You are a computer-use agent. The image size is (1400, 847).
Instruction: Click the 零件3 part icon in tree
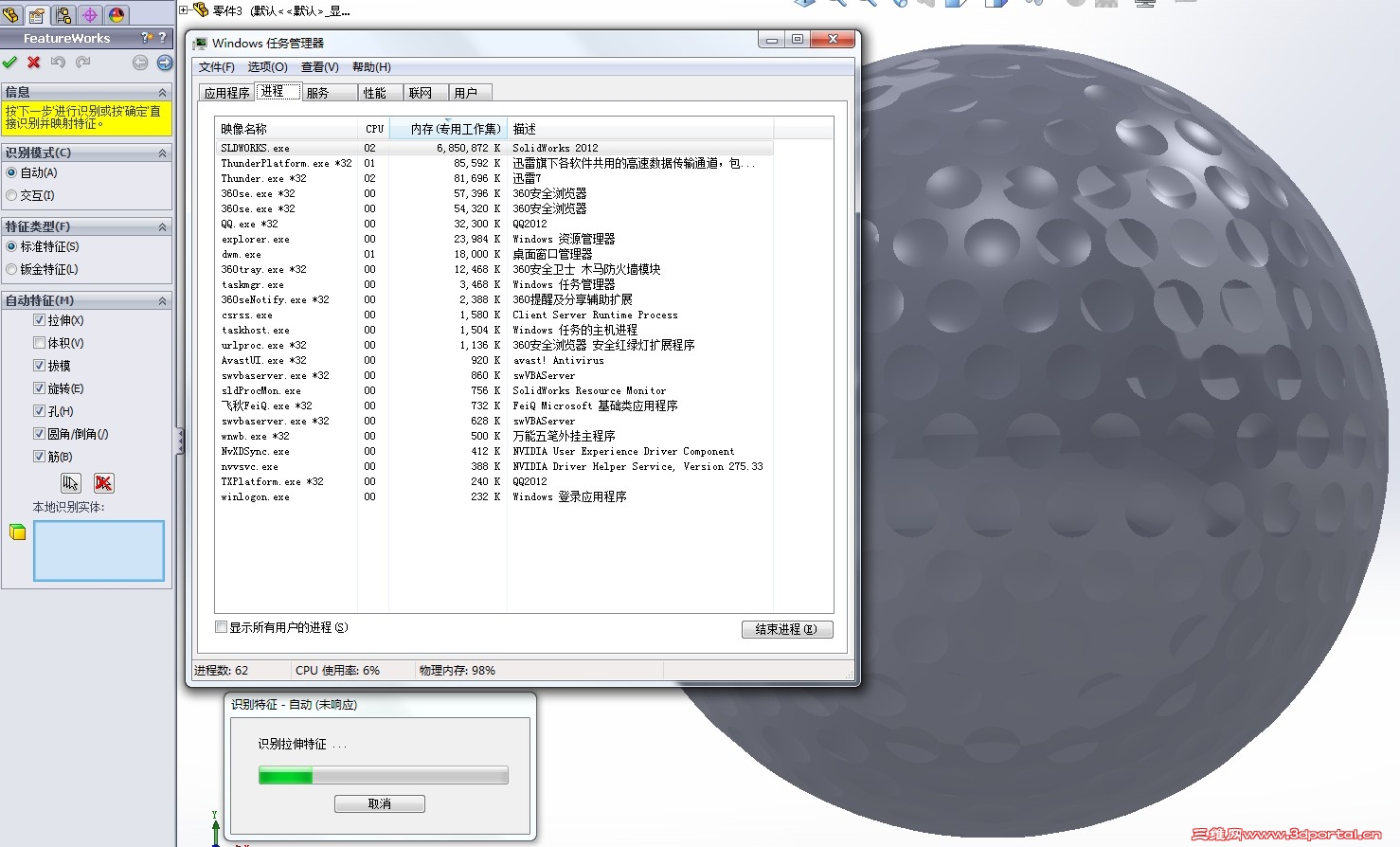click(201, 9)
